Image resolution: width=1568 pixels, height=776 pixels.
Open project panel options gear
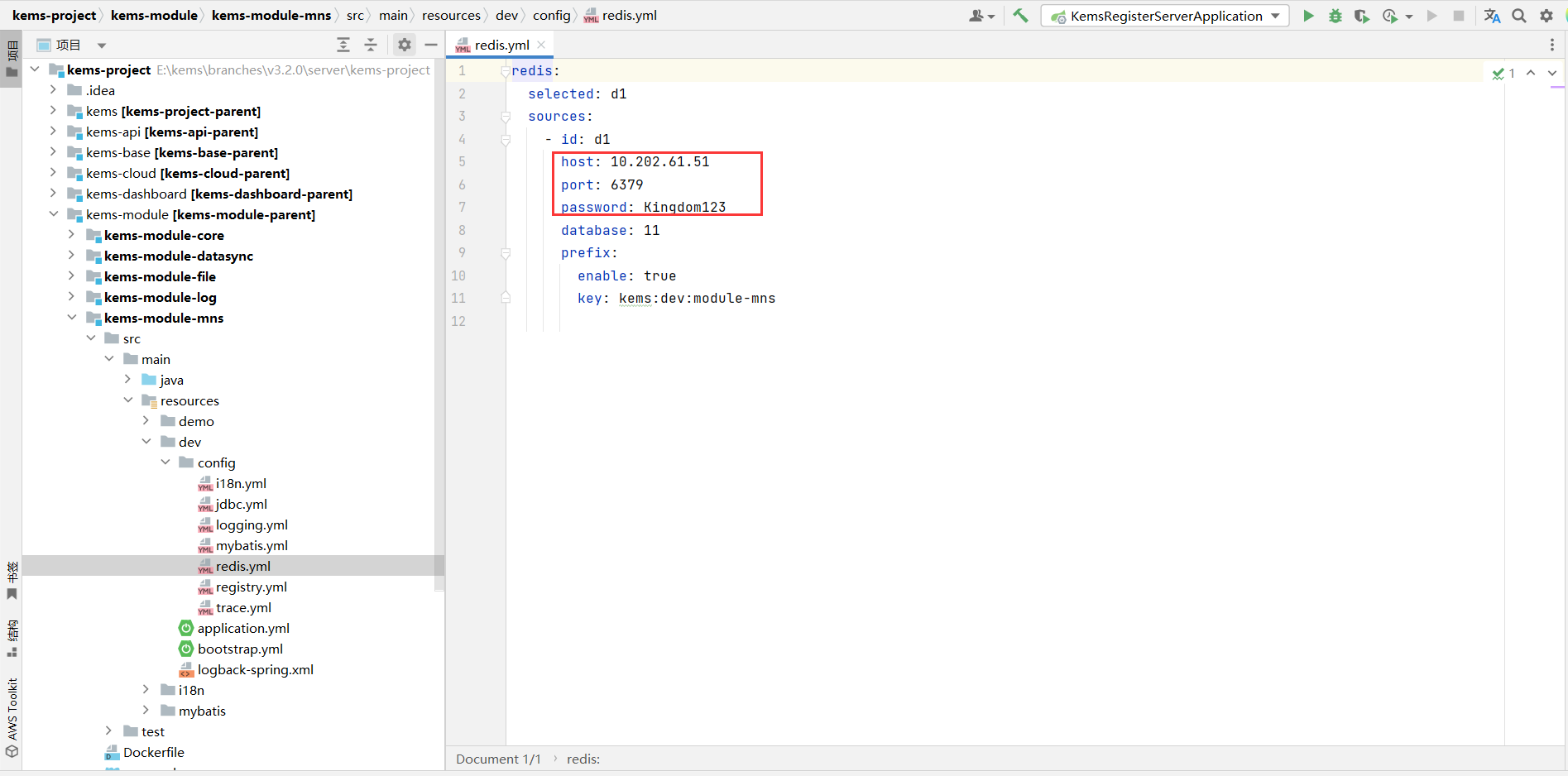tap(404, 45)
